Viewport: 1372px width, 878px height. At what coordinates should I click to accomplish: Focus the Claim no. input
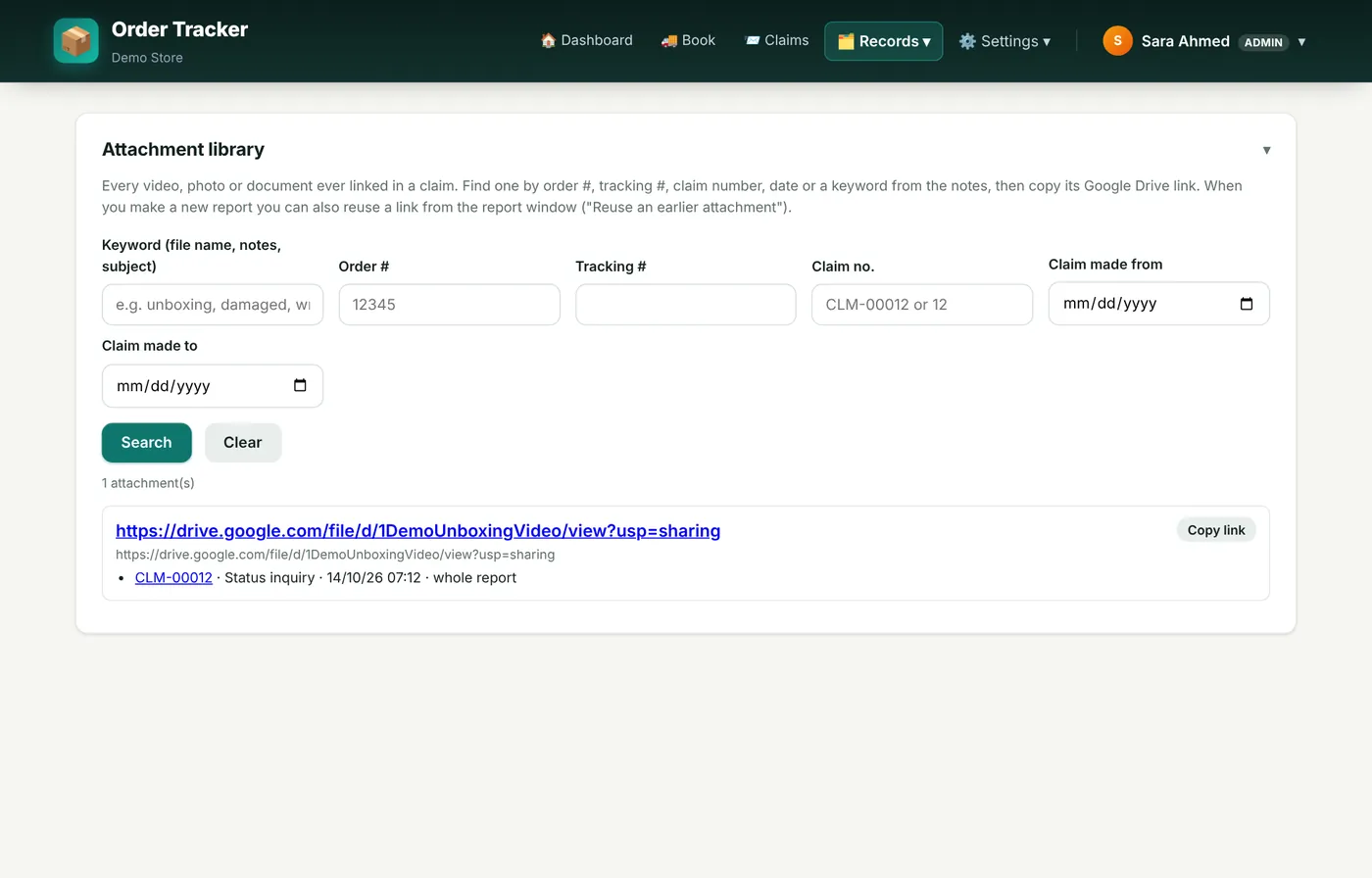(x=922, y=305)
